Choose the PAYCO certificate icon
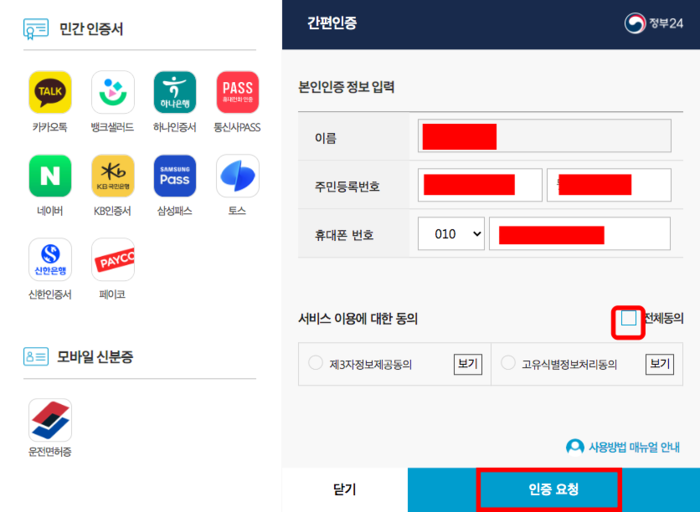Viewport: 700px width, 512px height. click(x=112, y=259)
